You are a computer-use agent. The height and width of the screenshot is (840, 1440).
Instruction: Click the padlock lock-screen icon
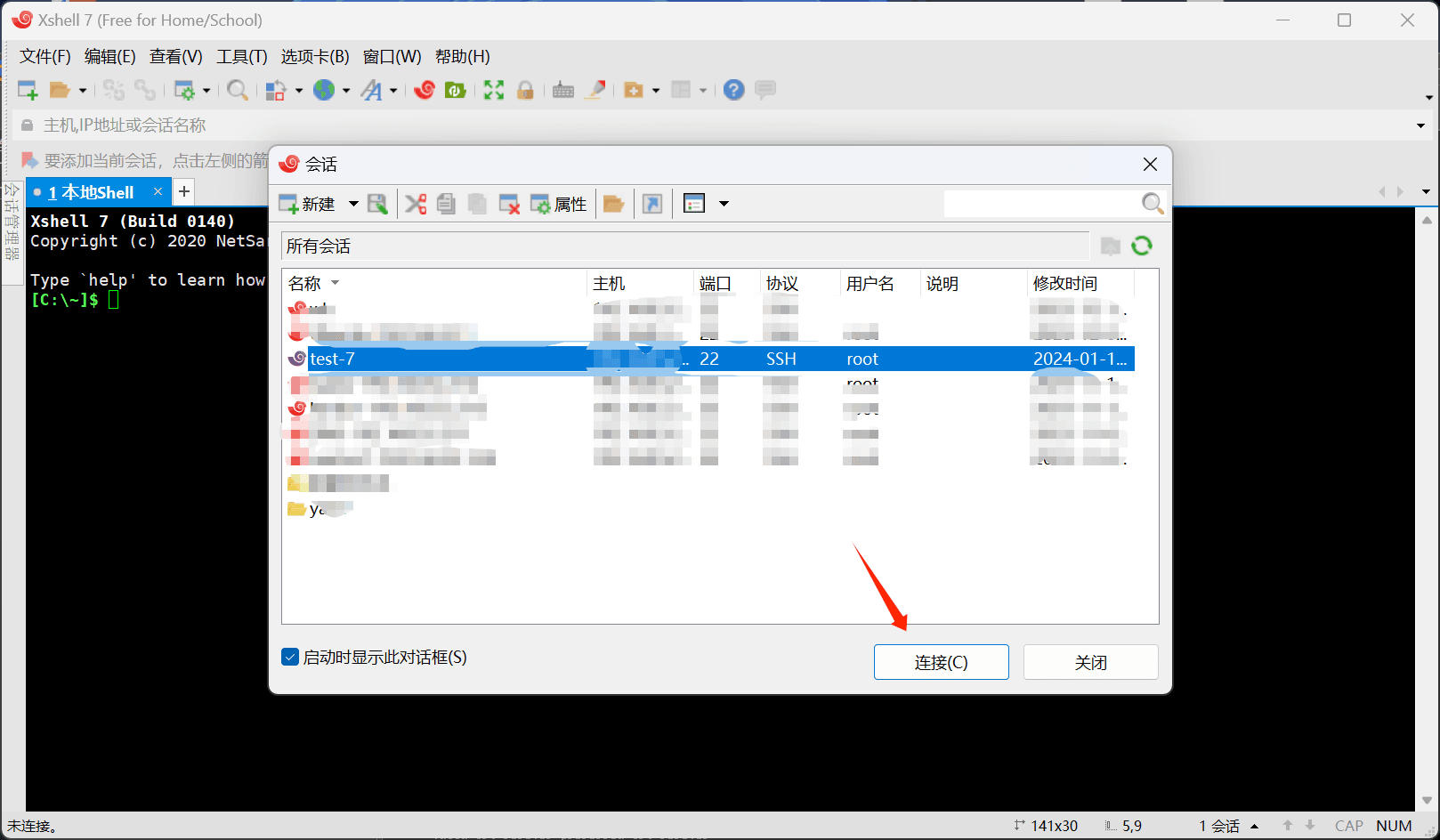pos(525,90)
